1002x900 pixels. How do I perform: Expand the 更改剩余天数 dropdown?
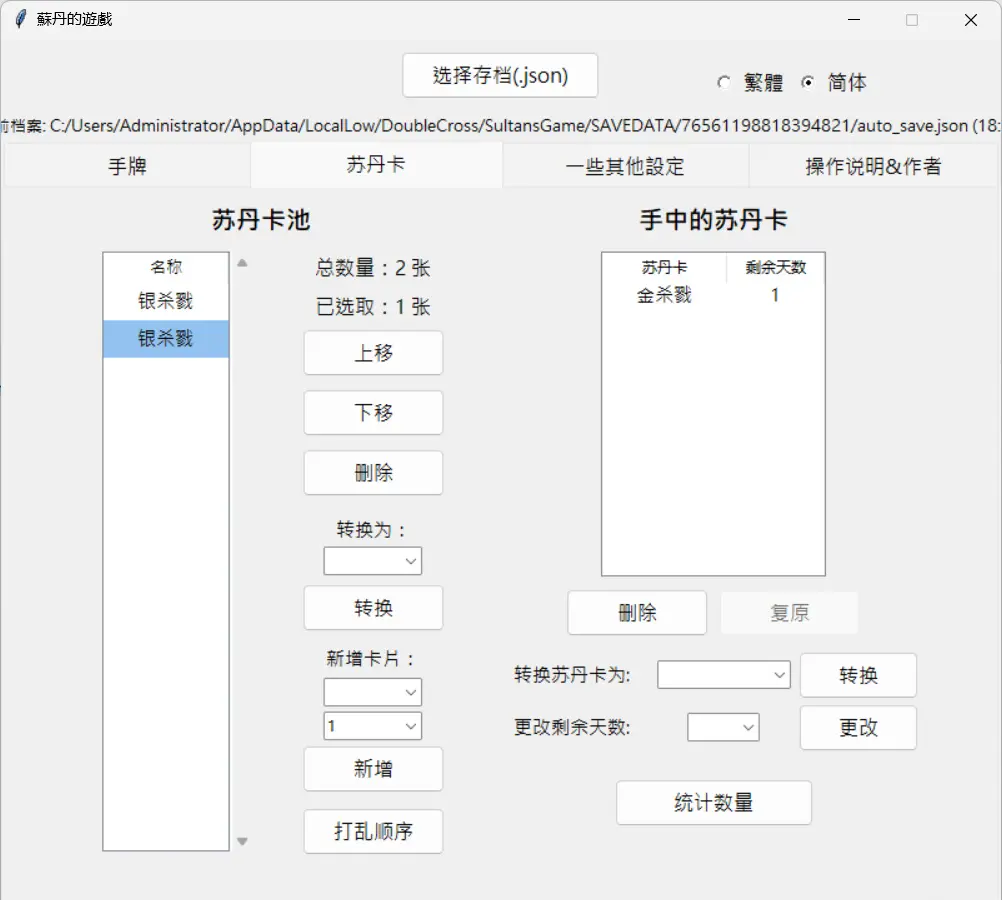point(723,728)
